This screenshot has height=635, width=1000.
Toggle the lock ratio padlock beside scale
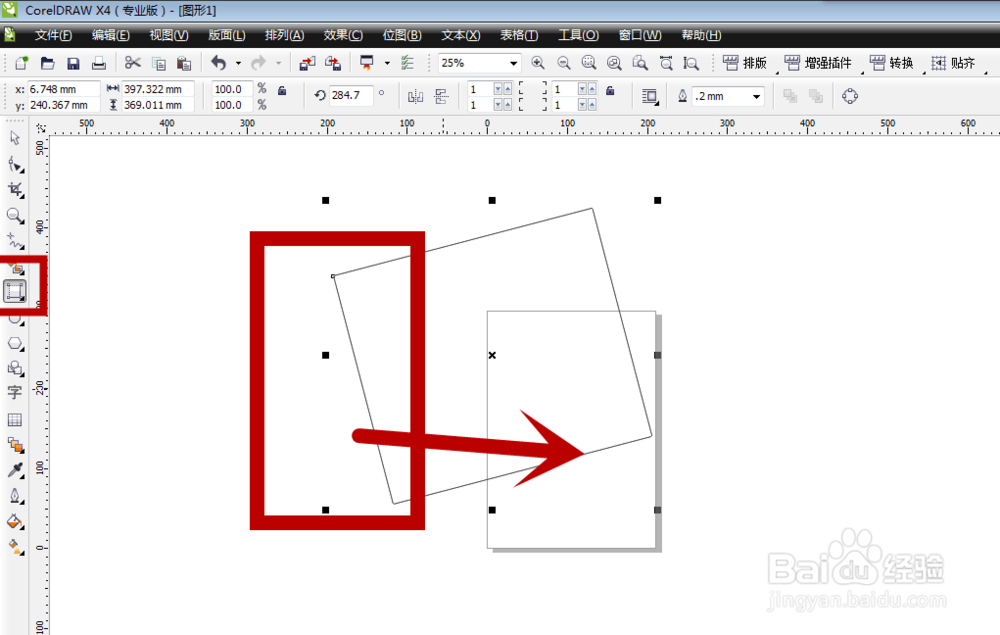(282, 91)
